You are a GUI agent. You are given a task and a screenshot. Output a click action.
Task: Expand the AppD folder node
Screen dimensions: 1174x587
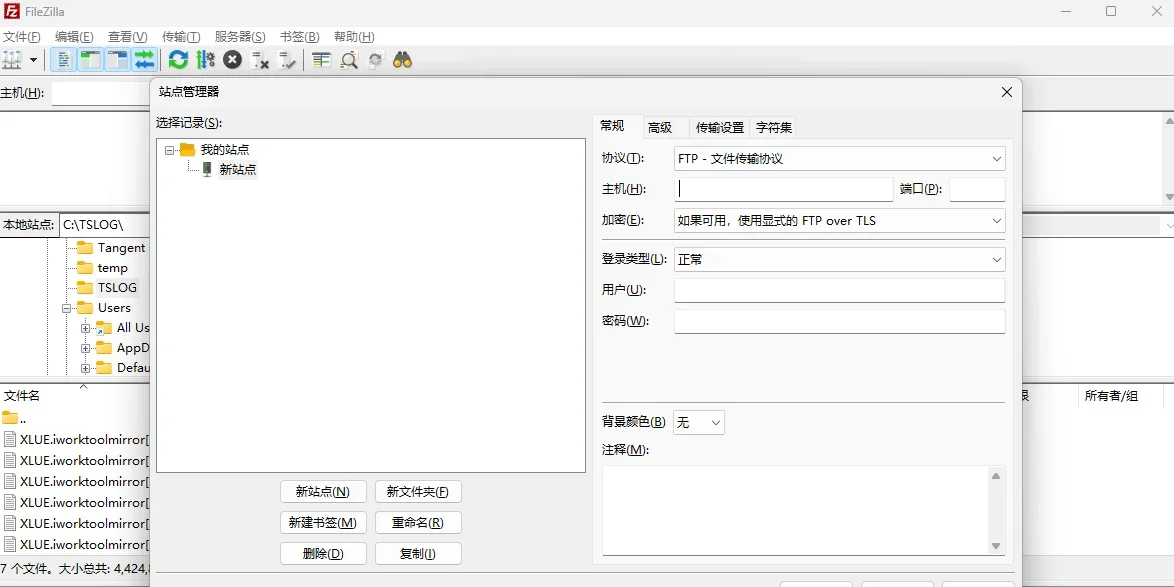point(85,348)
